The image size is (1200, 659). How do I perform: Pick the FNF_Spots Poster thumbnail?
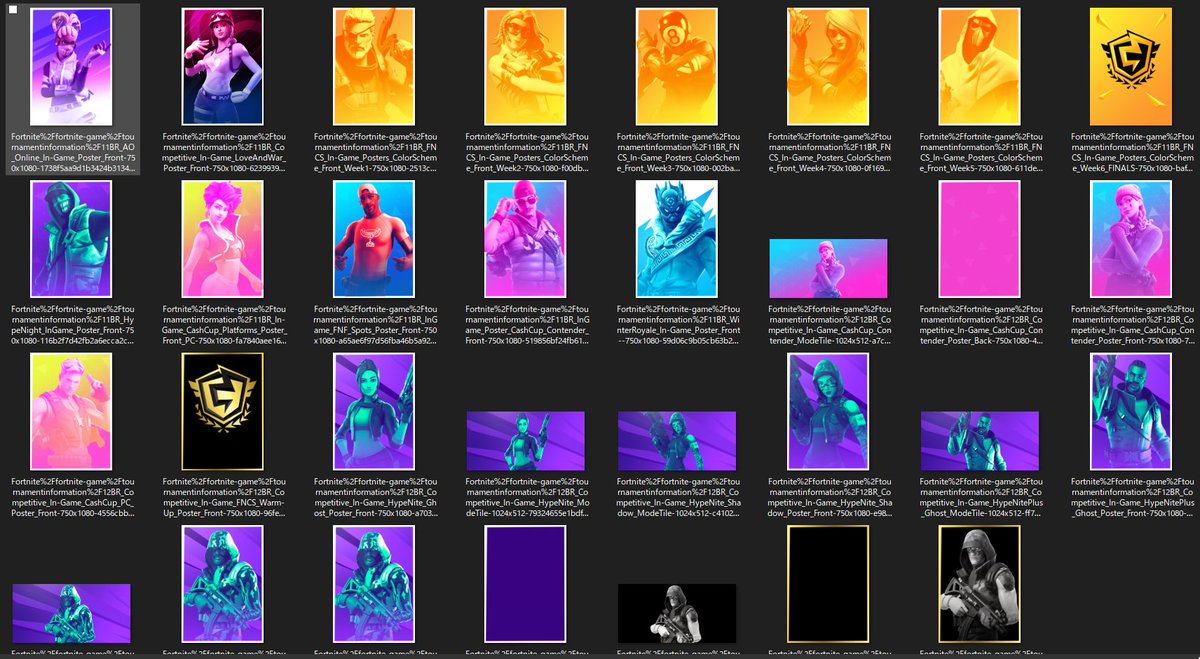[374, 240]
